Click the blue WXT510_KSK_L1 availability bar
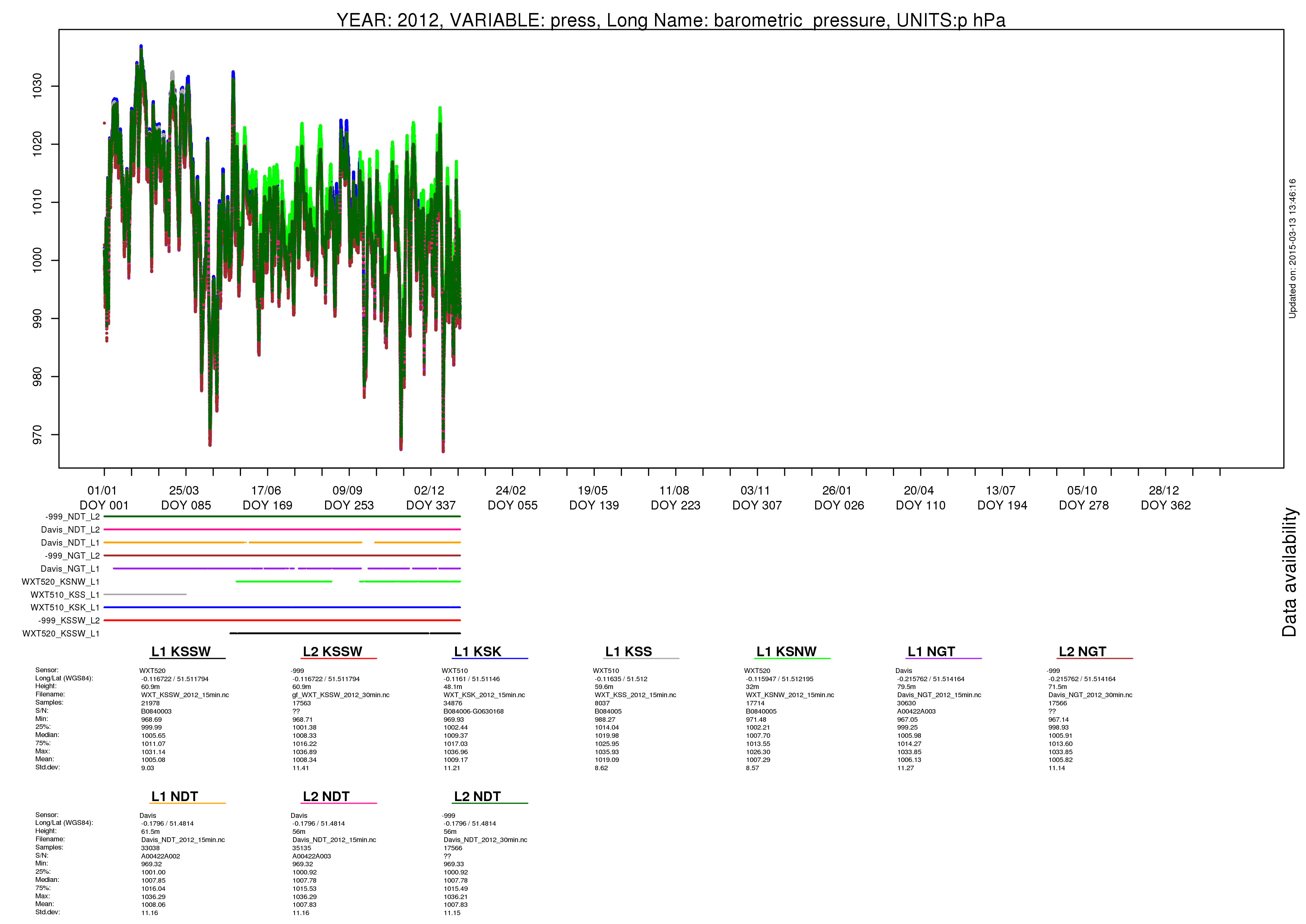1306x924 pixels. [282, 608]
